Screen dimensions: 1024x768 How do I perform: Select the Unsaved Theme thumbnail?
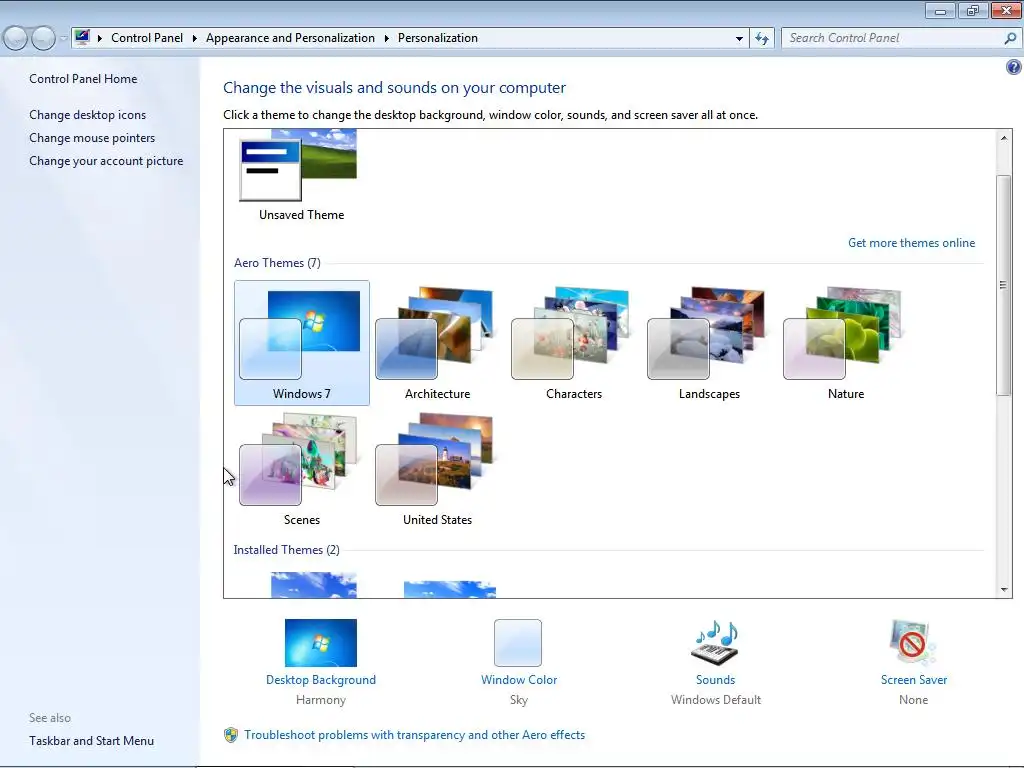tap(298, 165)
